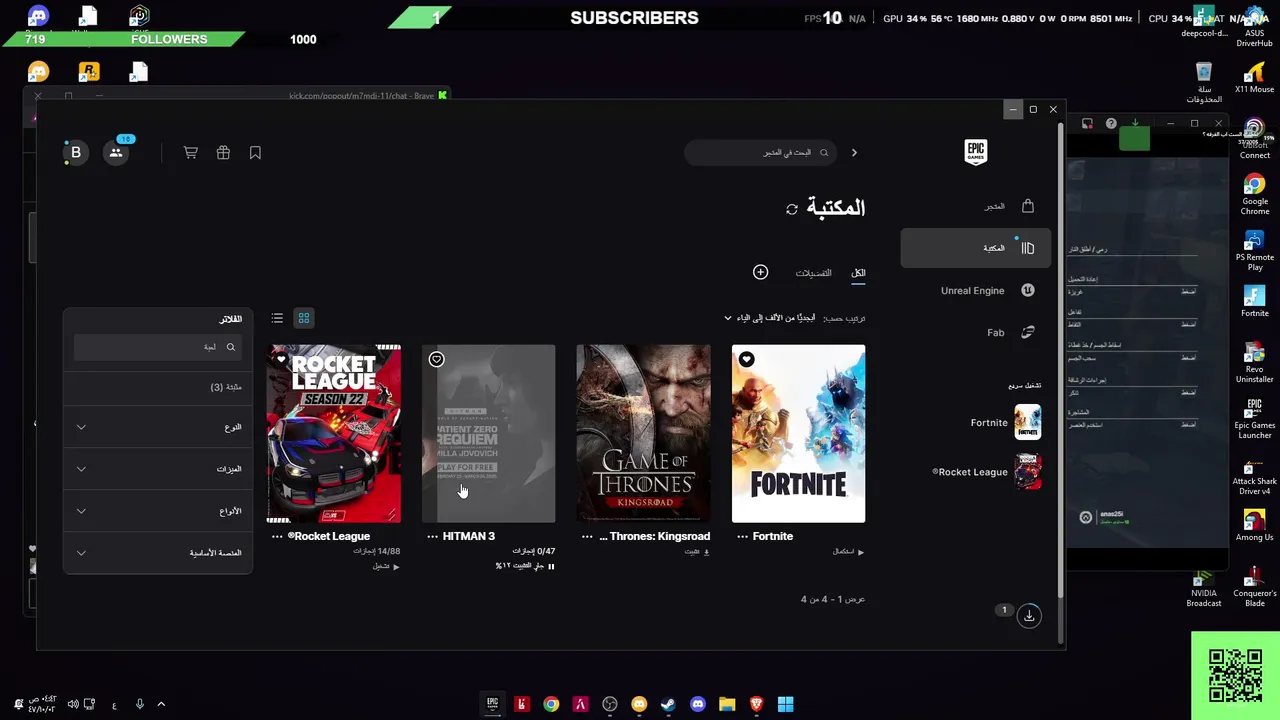
Task: Open the friends list icon
Action: (x=116, y=153)
